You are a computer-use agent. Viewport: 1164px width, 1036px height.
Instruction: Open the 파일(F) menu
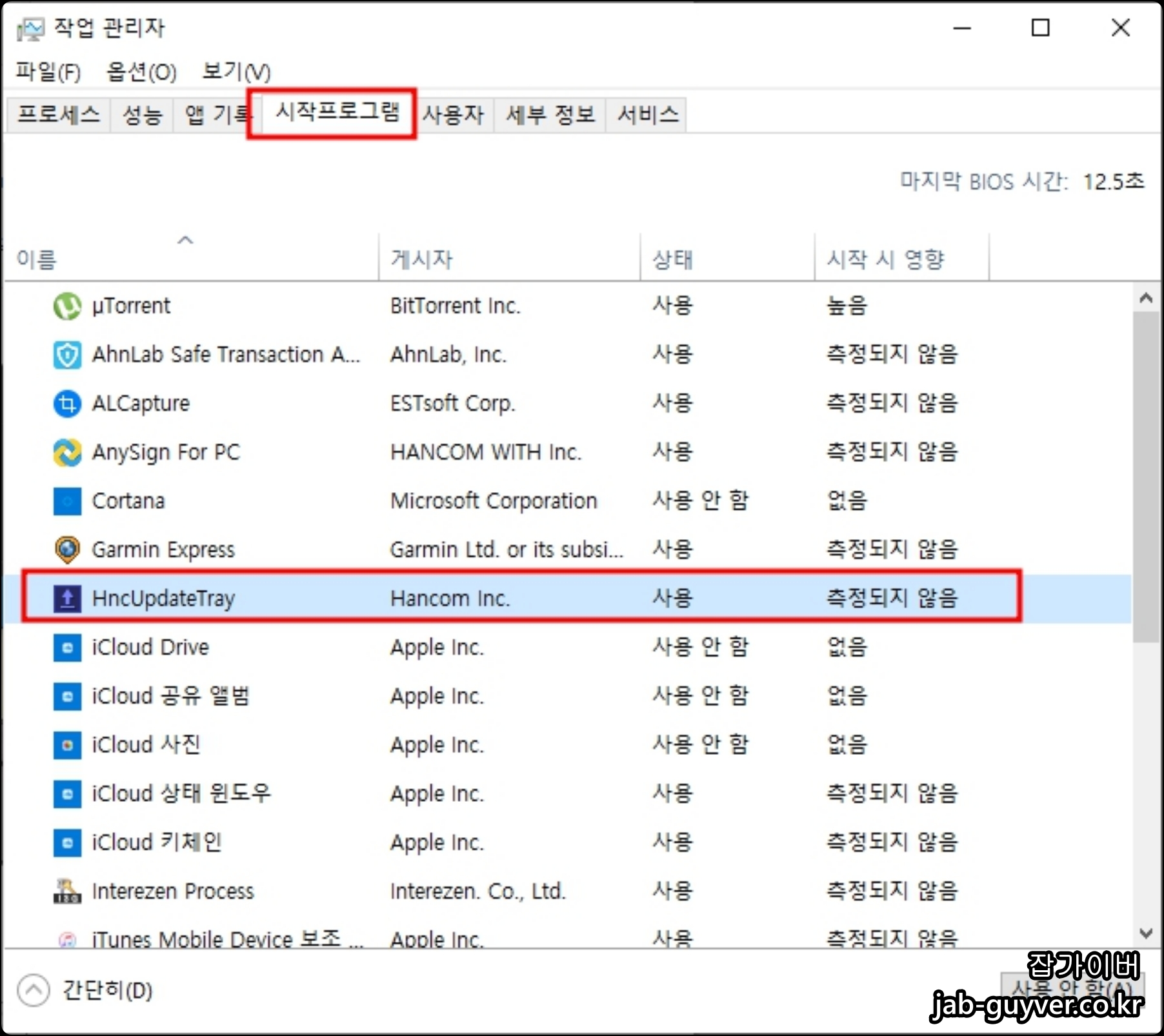(x=48, y=72)
